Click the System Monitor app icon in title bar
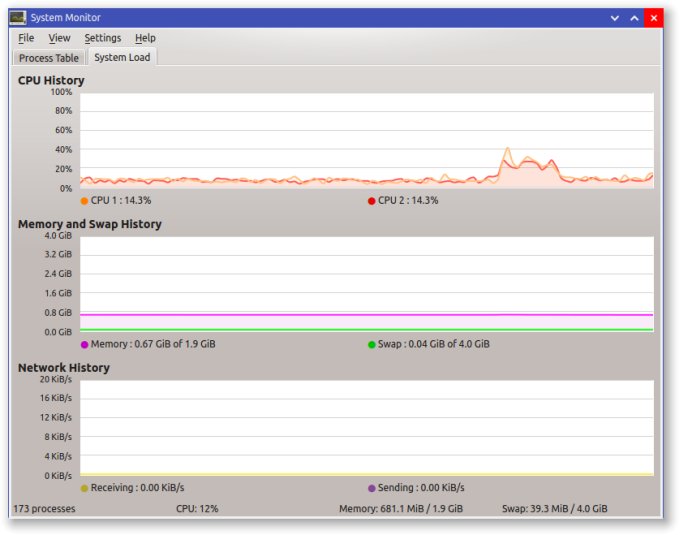 17,17
